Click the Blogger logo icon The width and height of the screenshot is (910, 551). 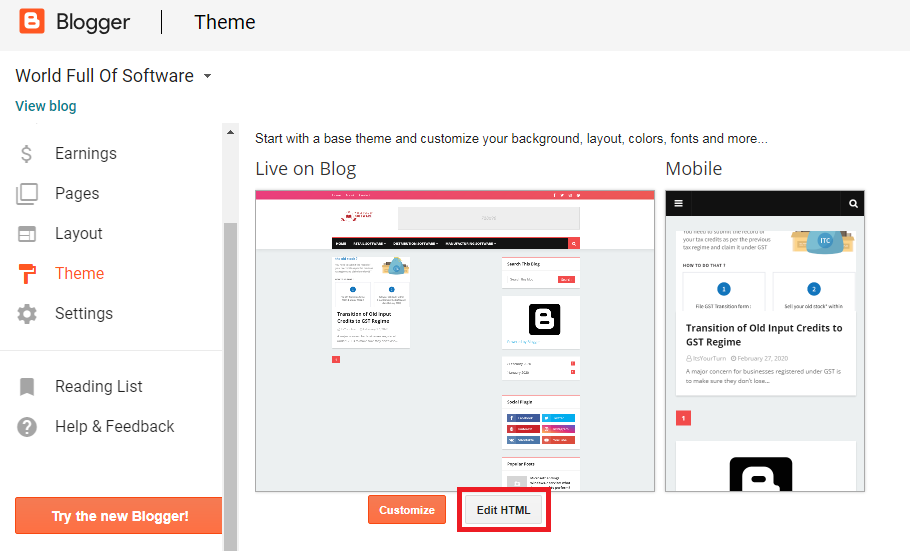pyautogui.click(x=31, y=21)
